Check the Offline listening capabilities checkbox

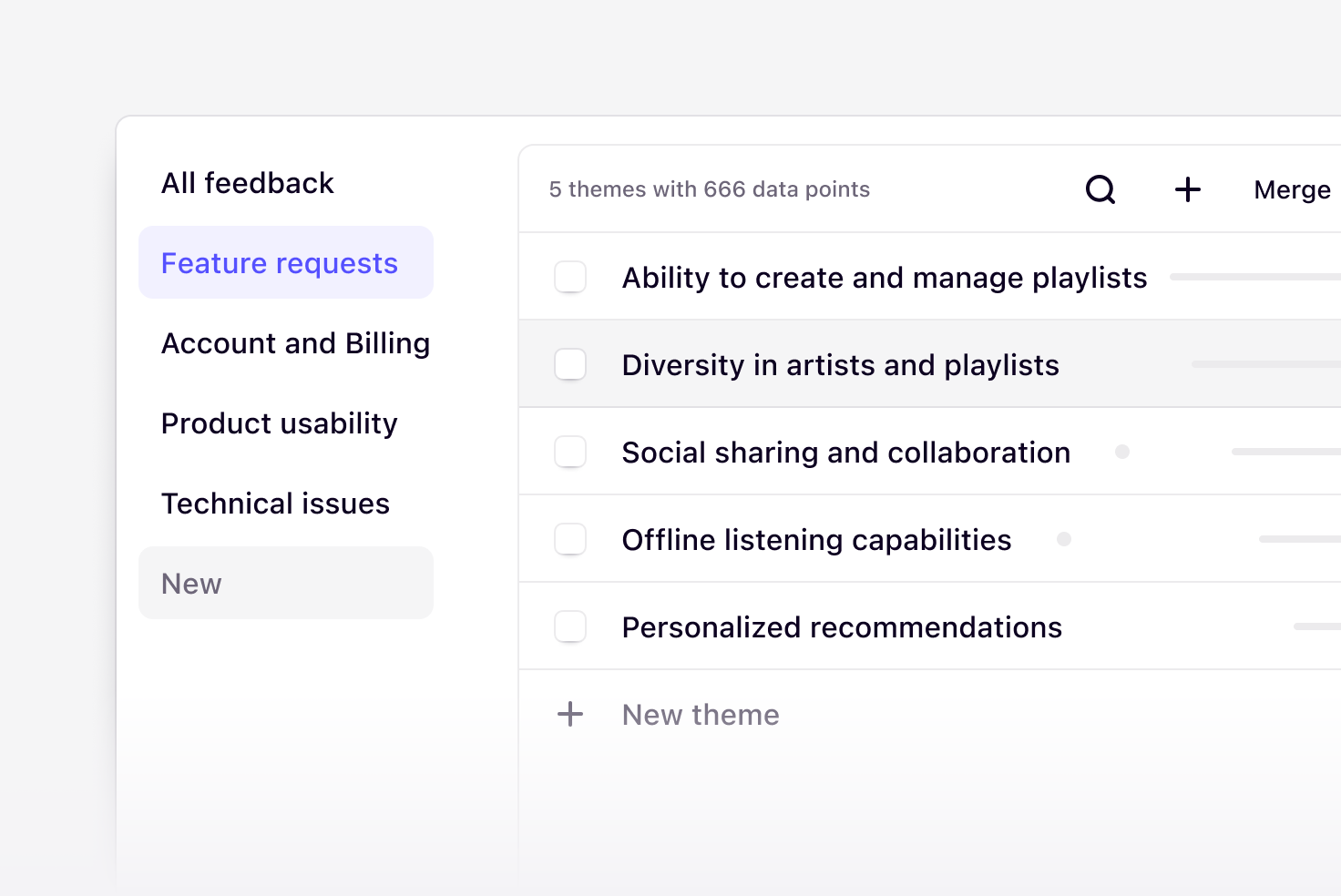point(570,538)
